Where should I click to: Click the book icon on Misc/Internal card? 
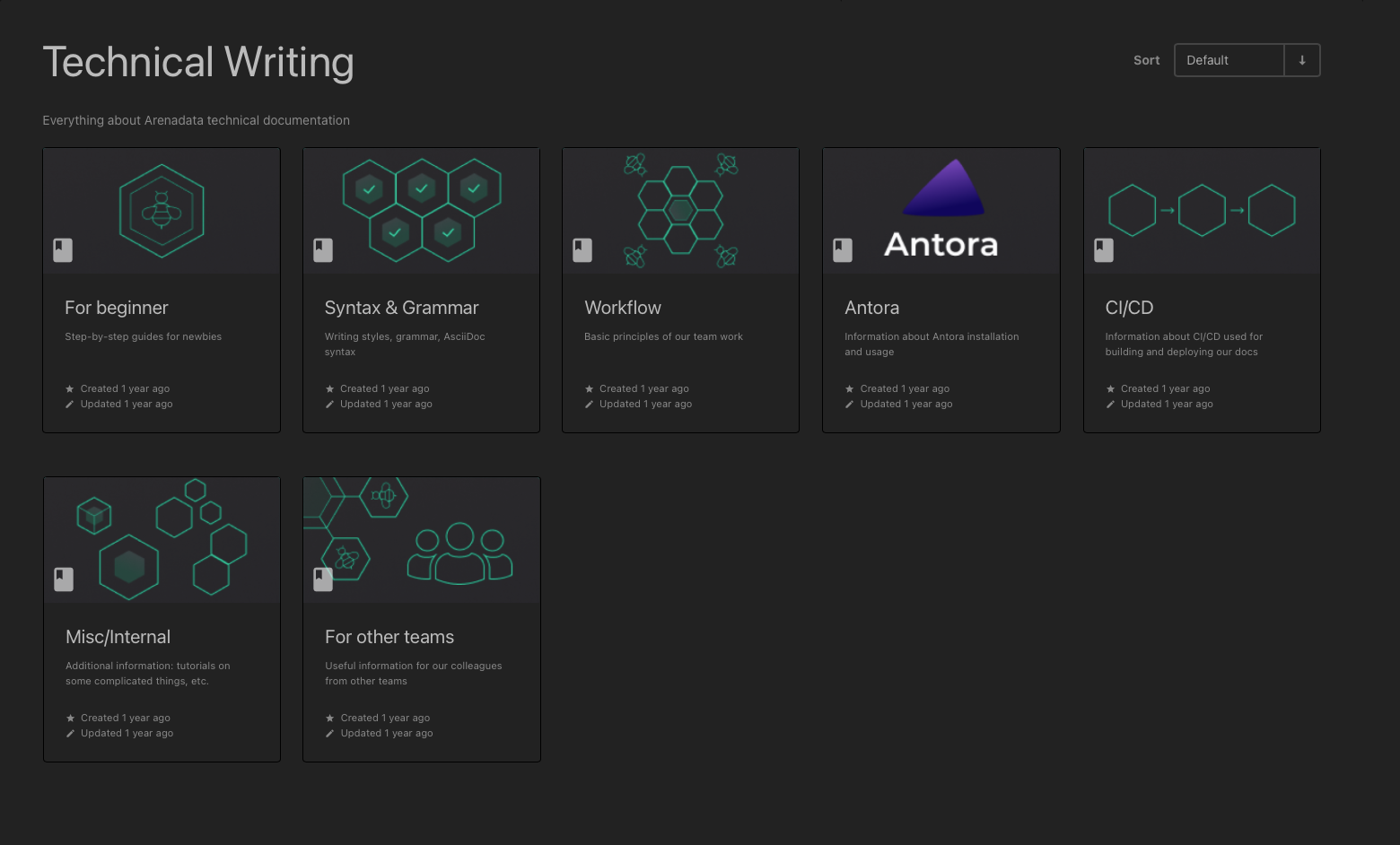pos(64,579)
